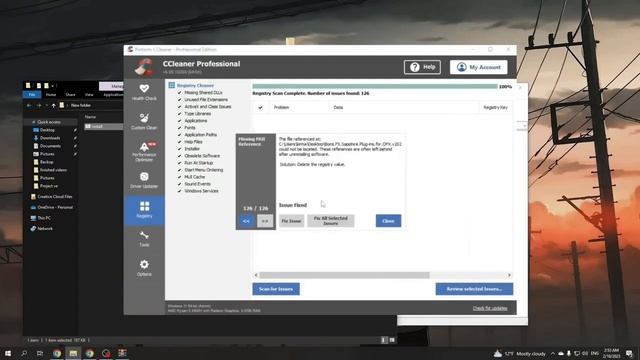Open taskbar search icon
640x360 pixels.
point(24,353)
